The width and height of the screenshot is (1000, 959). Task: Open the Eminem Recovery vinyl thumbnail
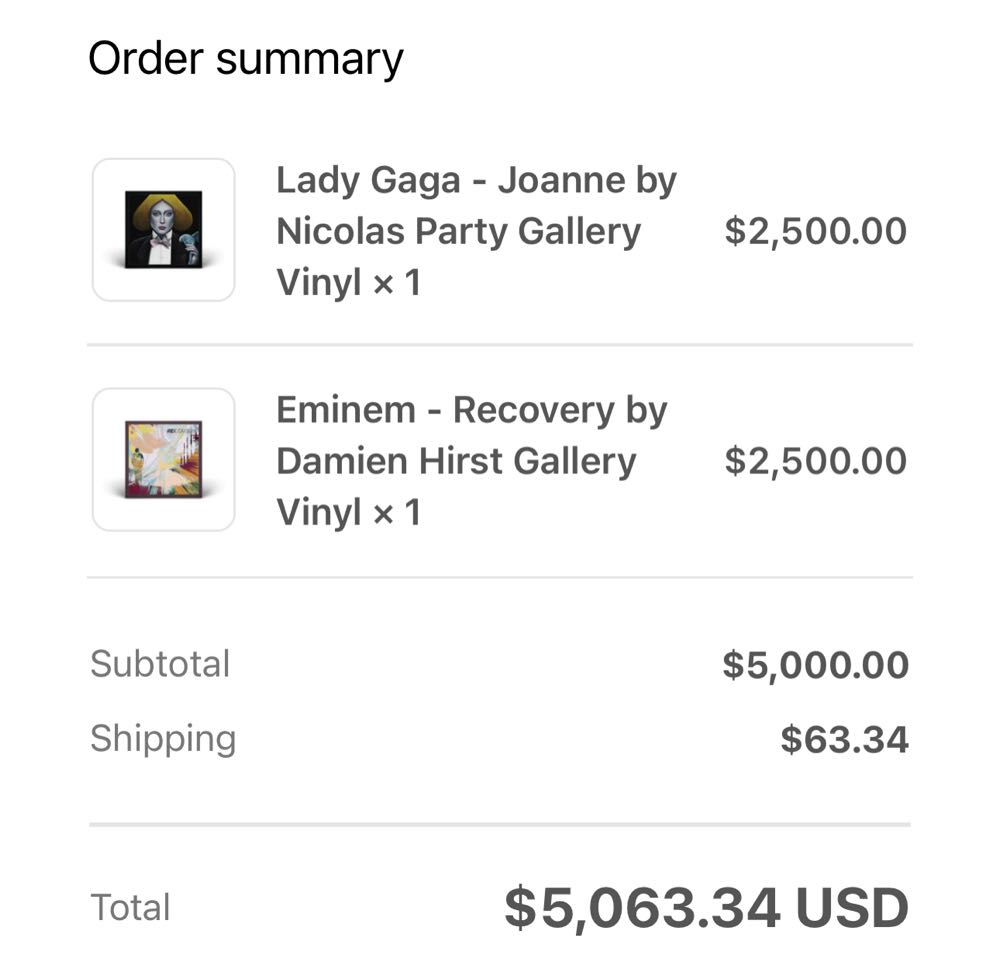tap(164, 459)
